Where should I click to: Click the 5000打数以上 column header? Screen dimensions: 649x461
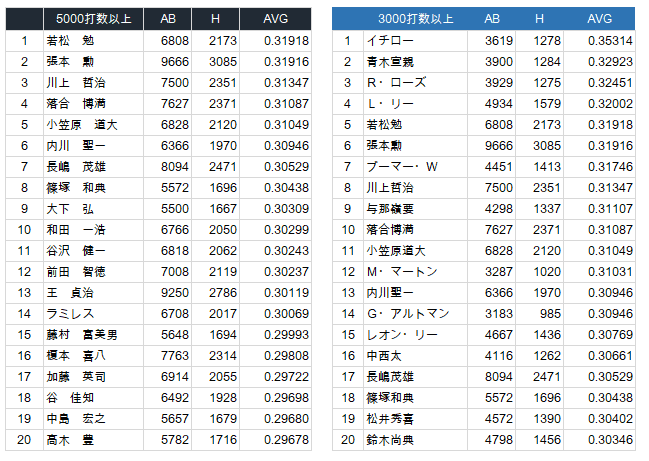[x=94, y=19]
